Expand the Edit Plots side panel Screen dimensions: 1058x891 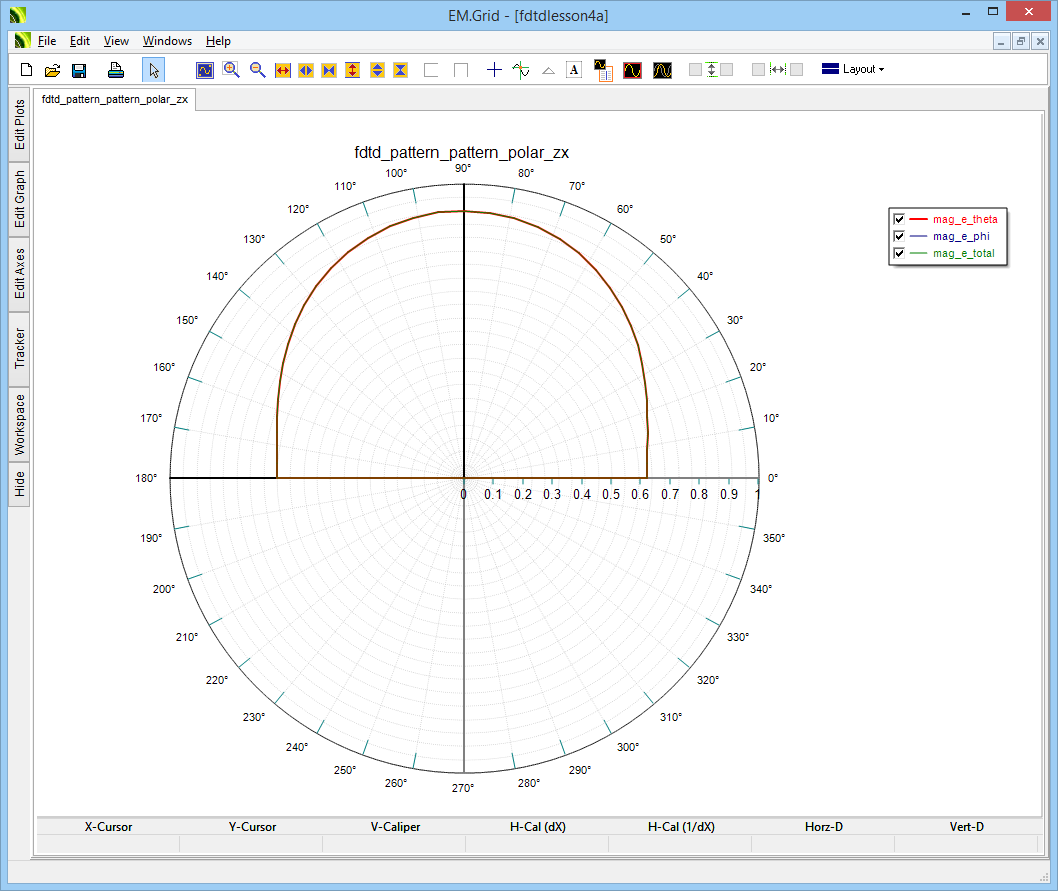(19, 125)
